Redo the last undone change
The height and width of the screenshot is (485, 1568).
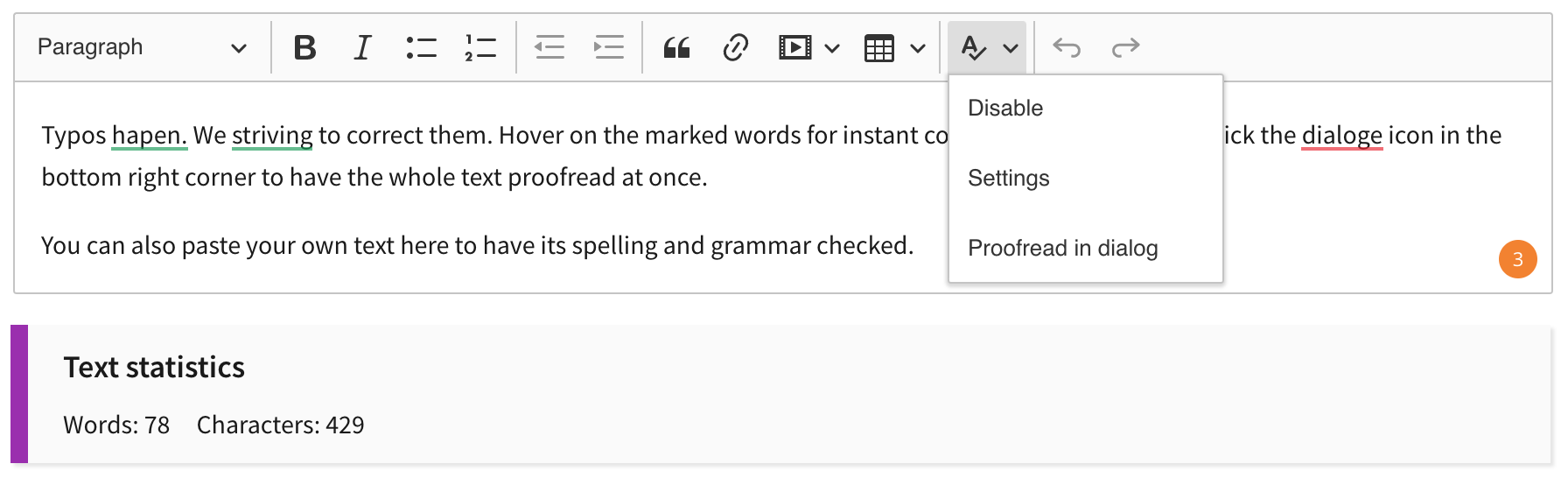[1125, 47]
